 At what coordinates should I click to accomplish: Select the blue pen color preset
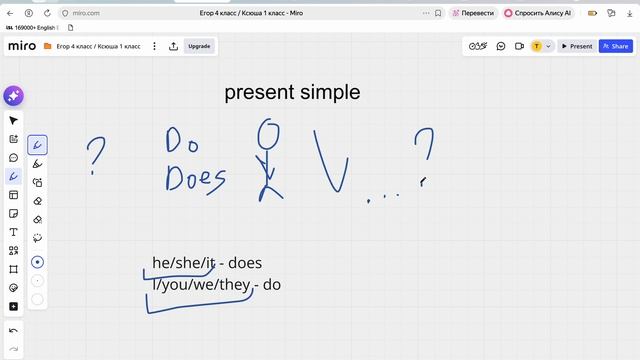coord(38,262)
